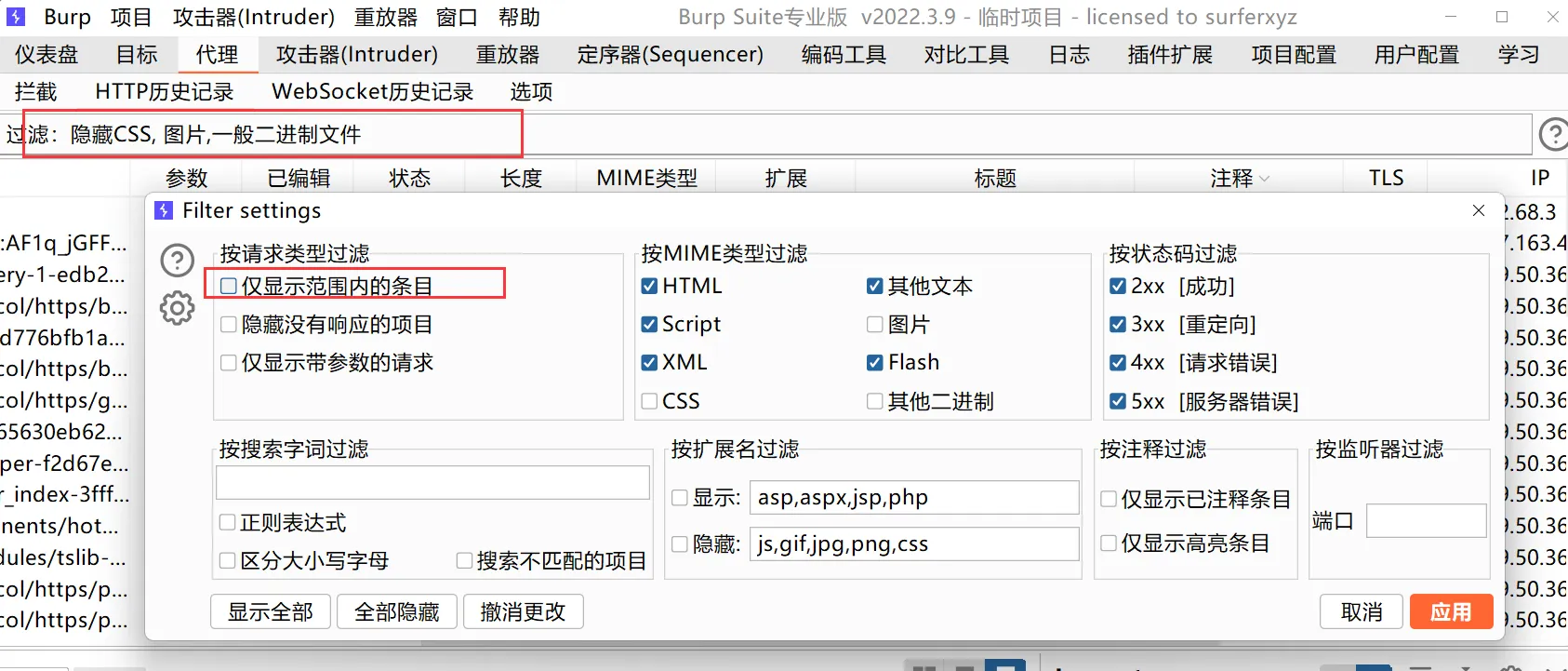Check the 图片 MIME type checkbox

click(x=875, y=325)
